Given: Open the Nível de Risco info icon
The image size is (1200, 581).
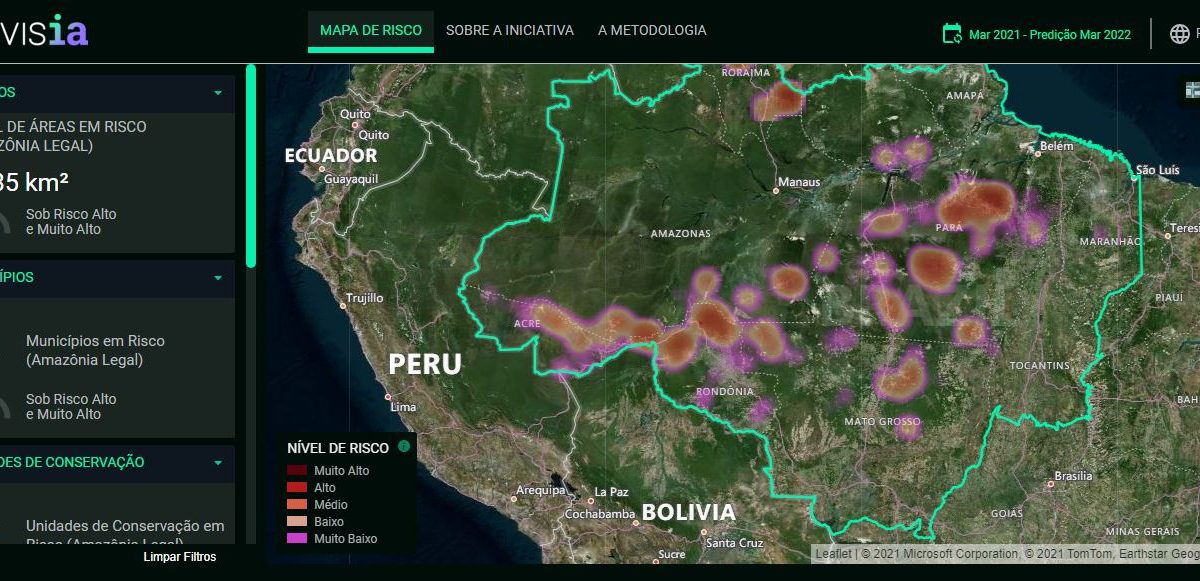Looking at the screenshot, I should click(x=404, y=447).
